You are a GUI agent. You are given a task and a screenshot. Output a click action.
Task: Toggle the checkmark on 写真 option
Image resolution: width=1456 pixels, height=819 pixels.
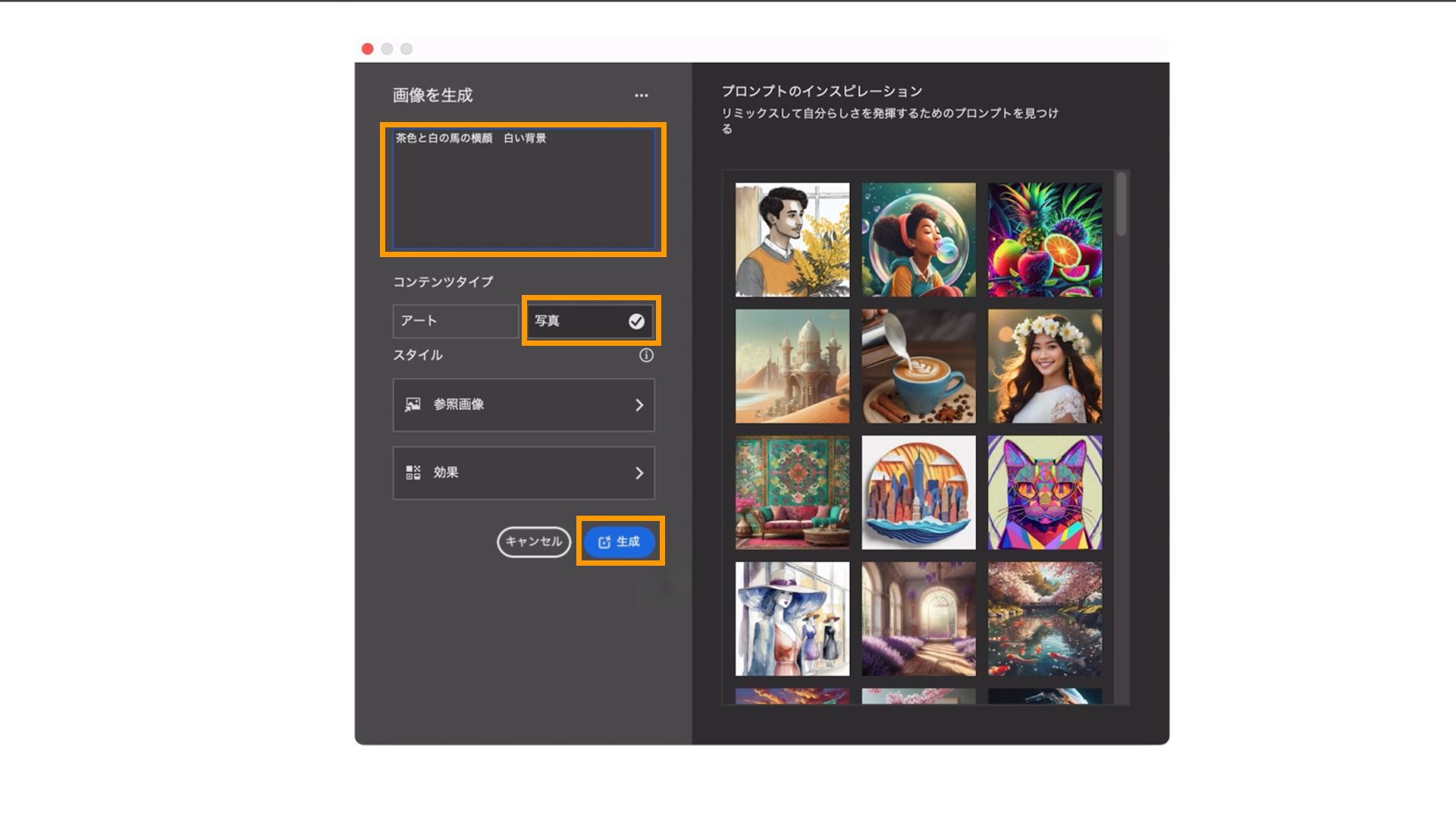pyautogui.click(x=636, y=322)
